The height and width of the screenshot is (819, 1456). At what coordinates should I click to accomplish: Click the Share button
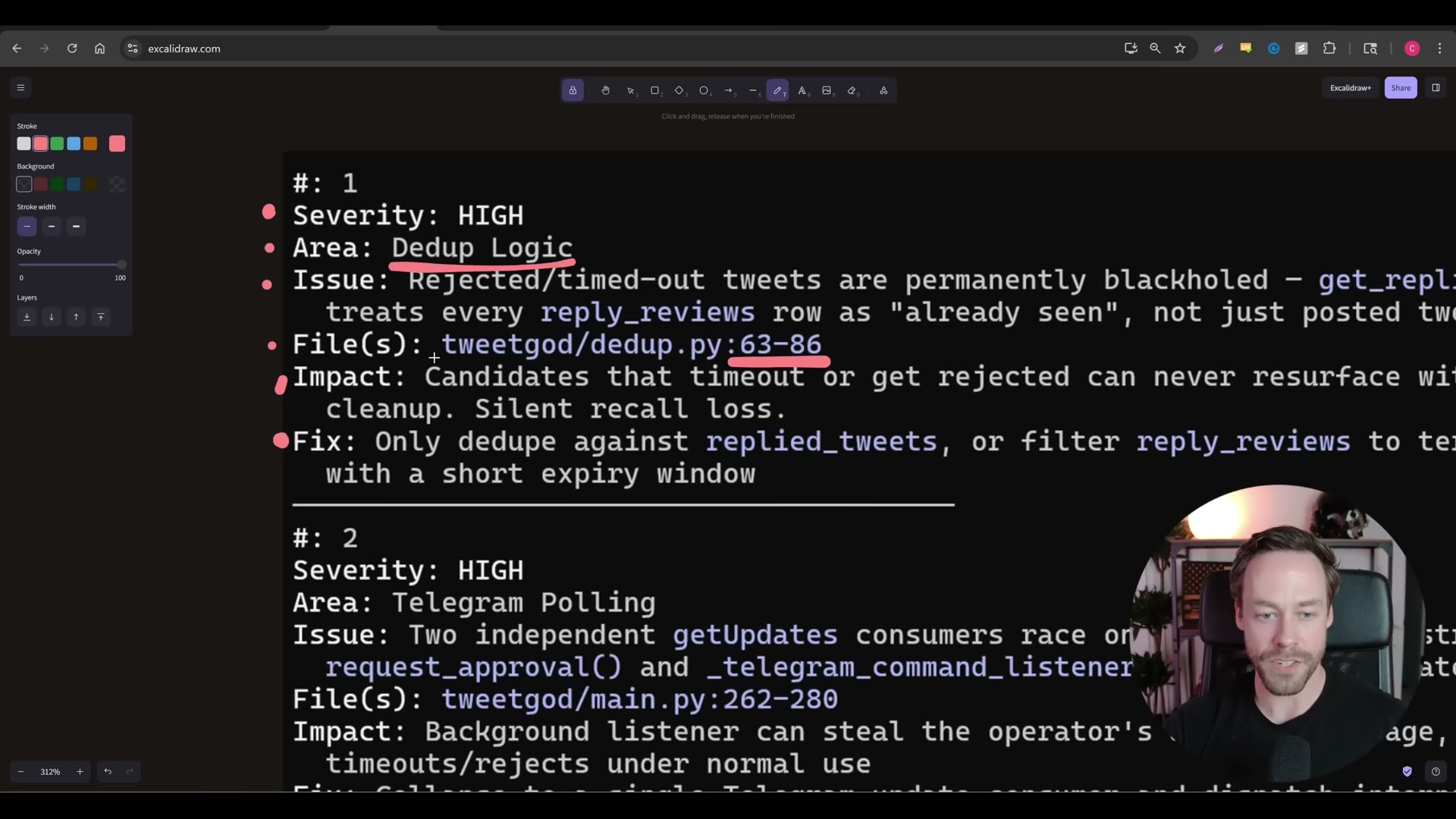click(x=1401, y=88)
